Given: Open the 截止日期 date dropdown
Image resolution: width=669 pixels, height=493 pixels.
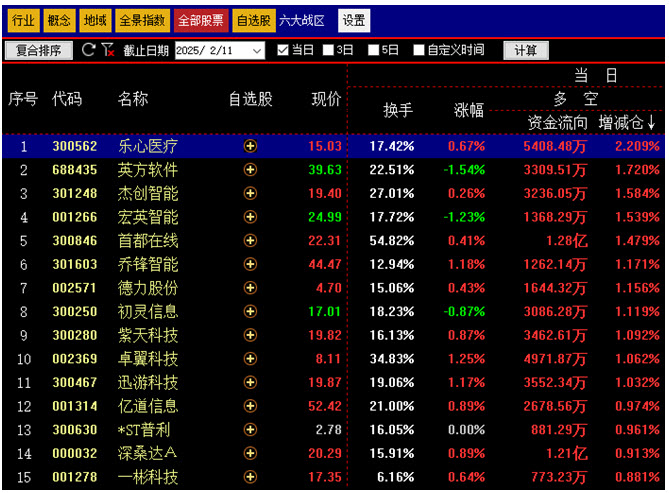Looking at the screenshot, I should [257, 51].
